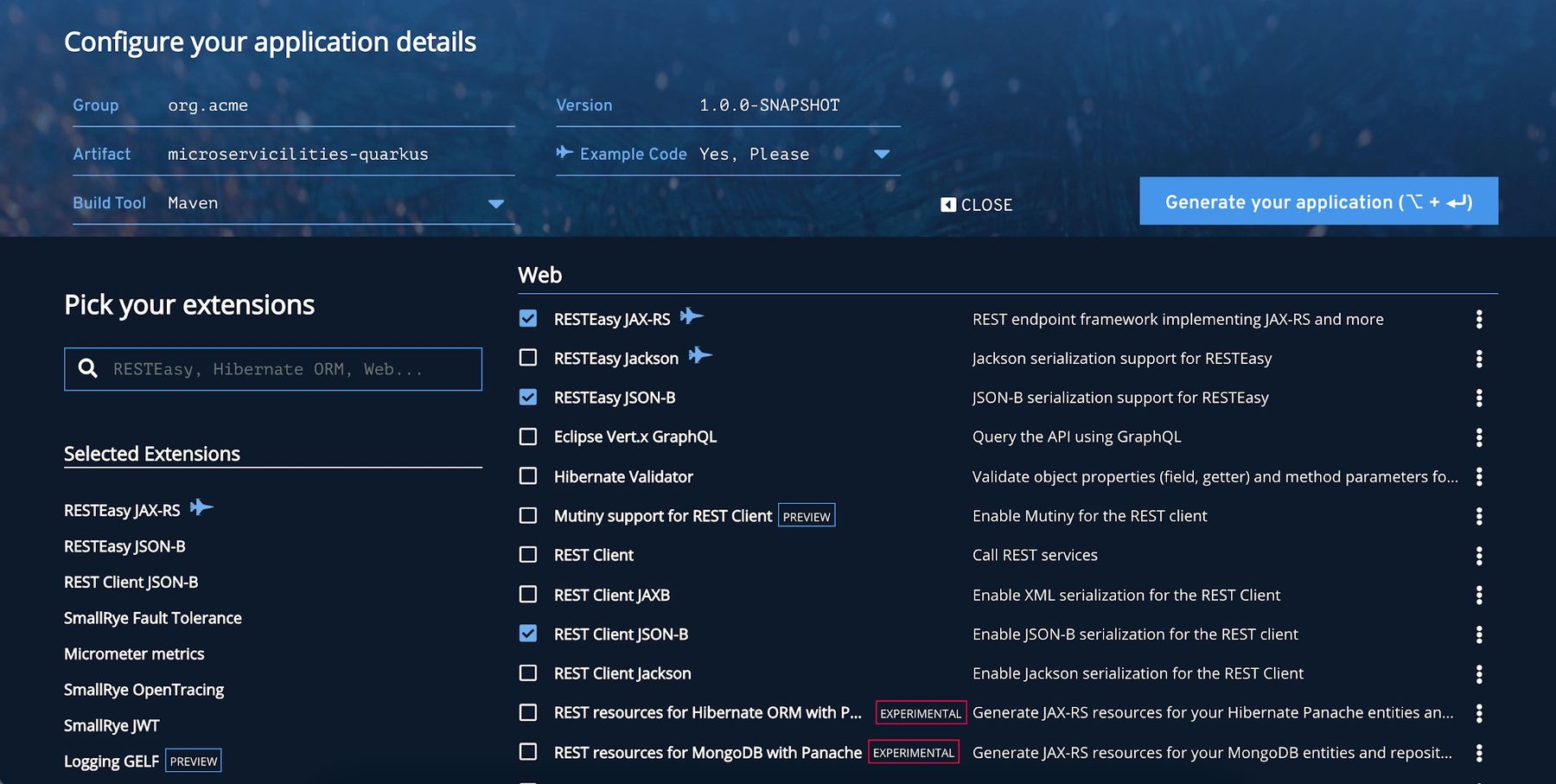Enable the REST Client extension
This screenshot has width=1556, height=784.
pyautogui.click(x=528, y=554)
